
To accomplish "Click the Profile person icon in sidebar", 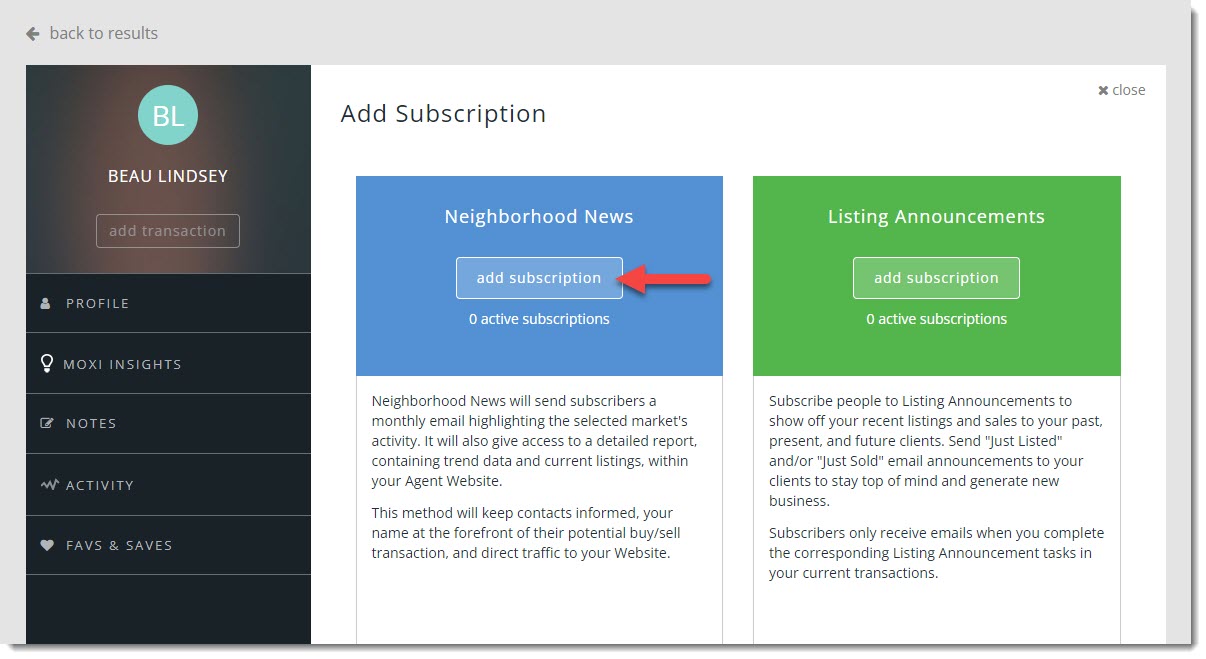I will [45, 303].
